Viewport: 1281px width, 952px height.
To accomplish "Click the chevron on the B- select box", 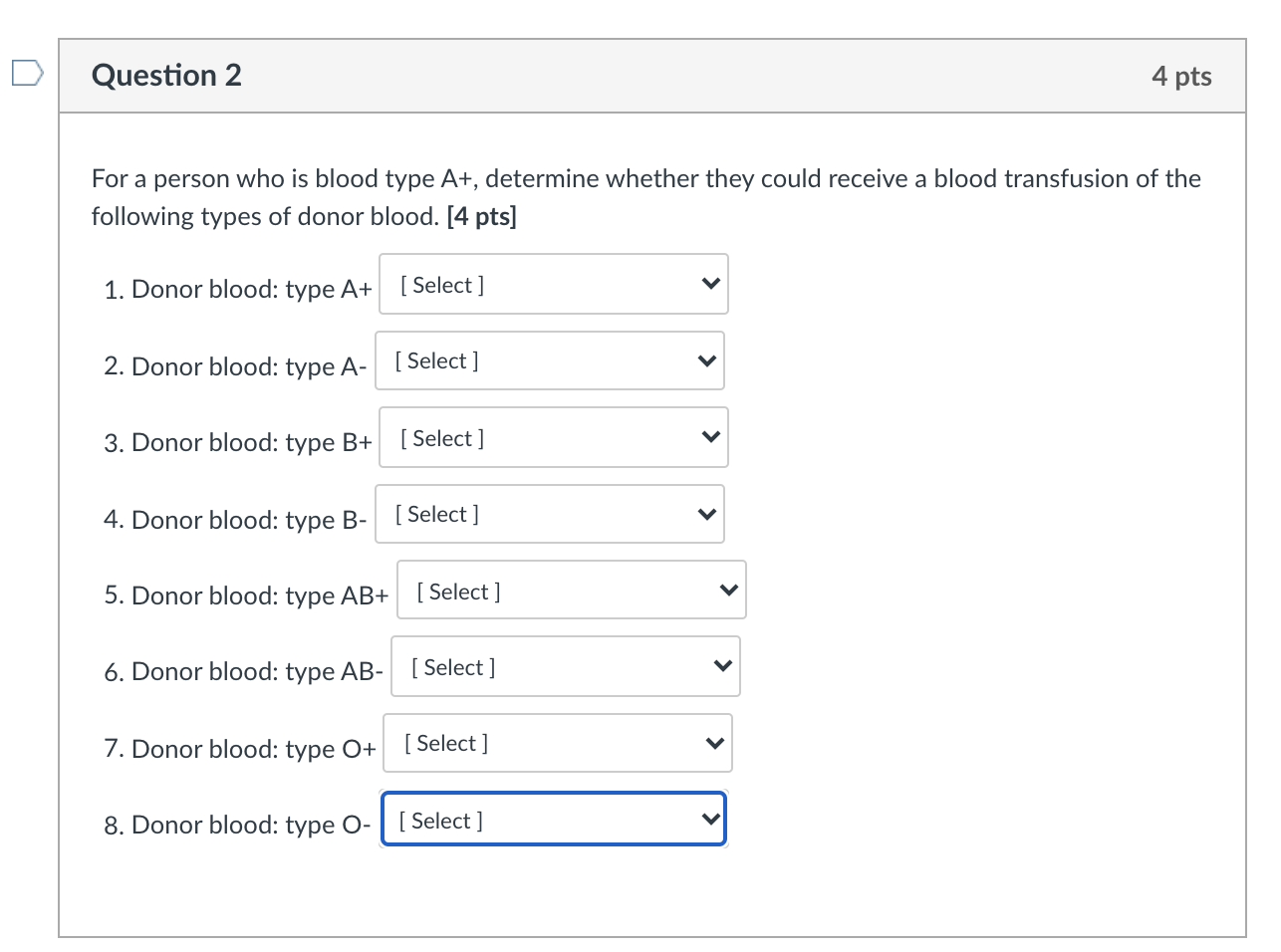I will tap(705, 514).
